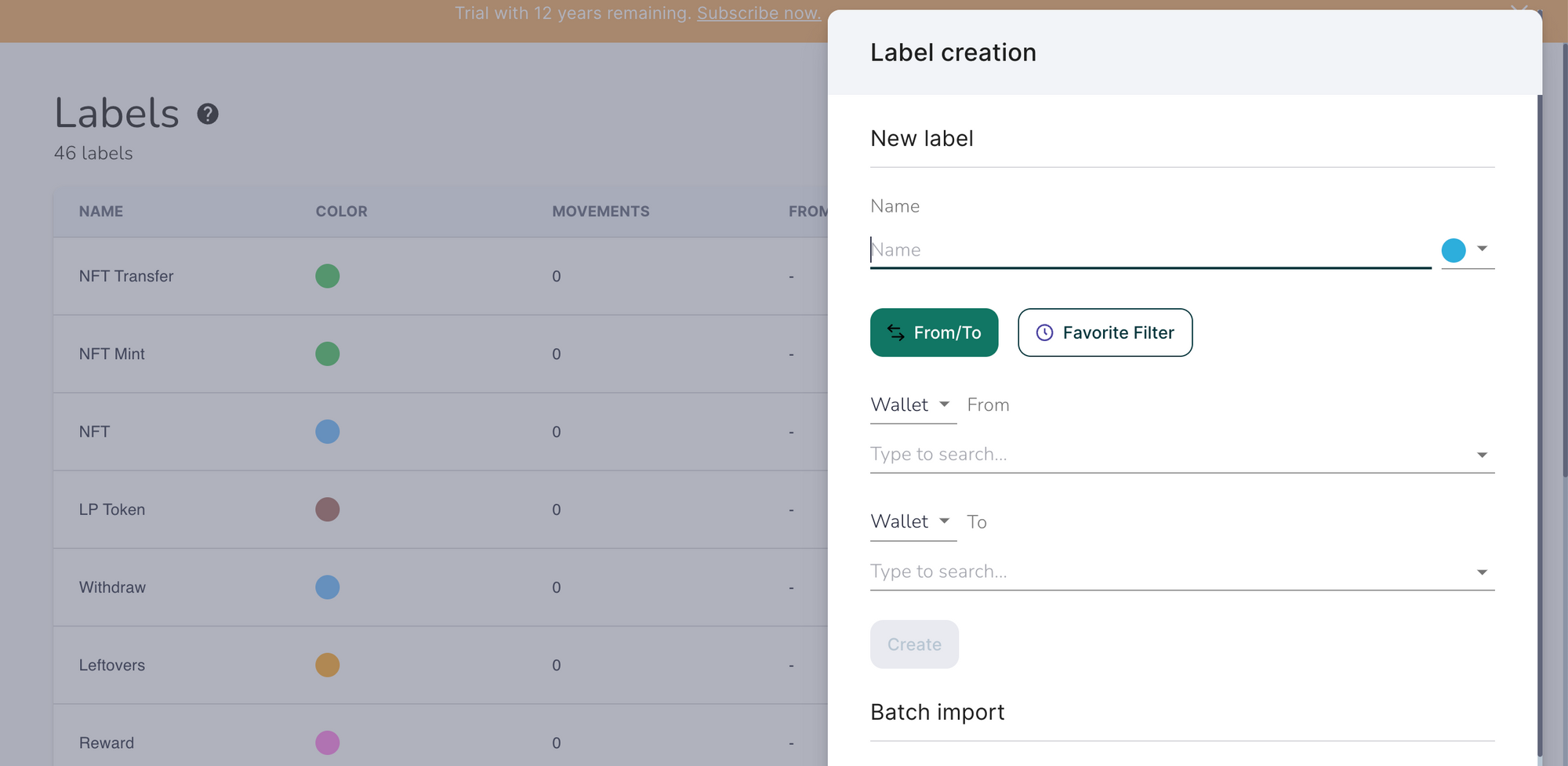
Task: Select the Favorite Filter button
Action: coord(1105,332)
